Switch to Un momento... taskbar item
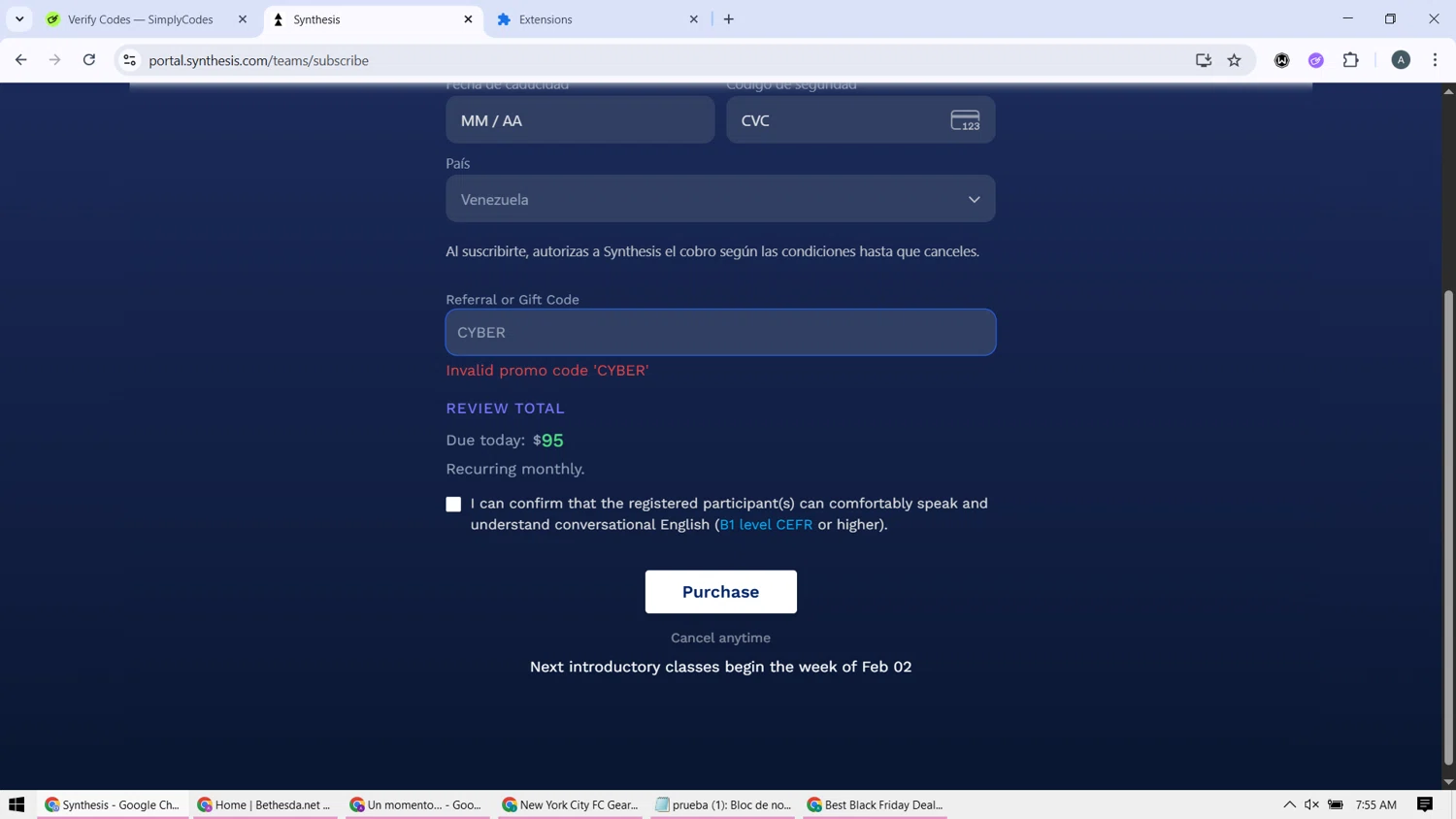This screenshot has height=819, width=1456. coord(416,804)
